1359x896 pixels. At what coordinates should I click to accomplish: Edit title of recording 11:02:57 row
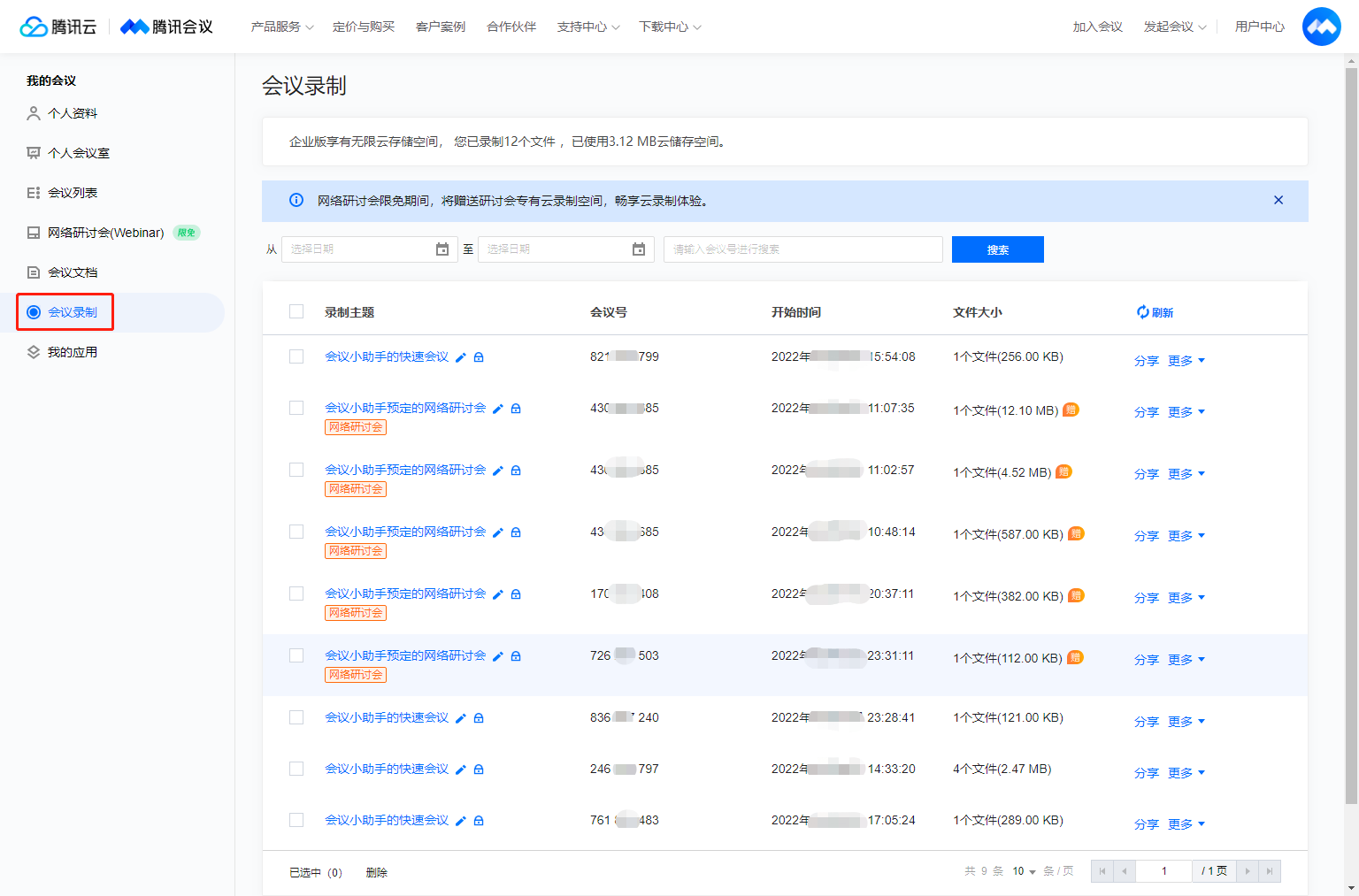498,471
